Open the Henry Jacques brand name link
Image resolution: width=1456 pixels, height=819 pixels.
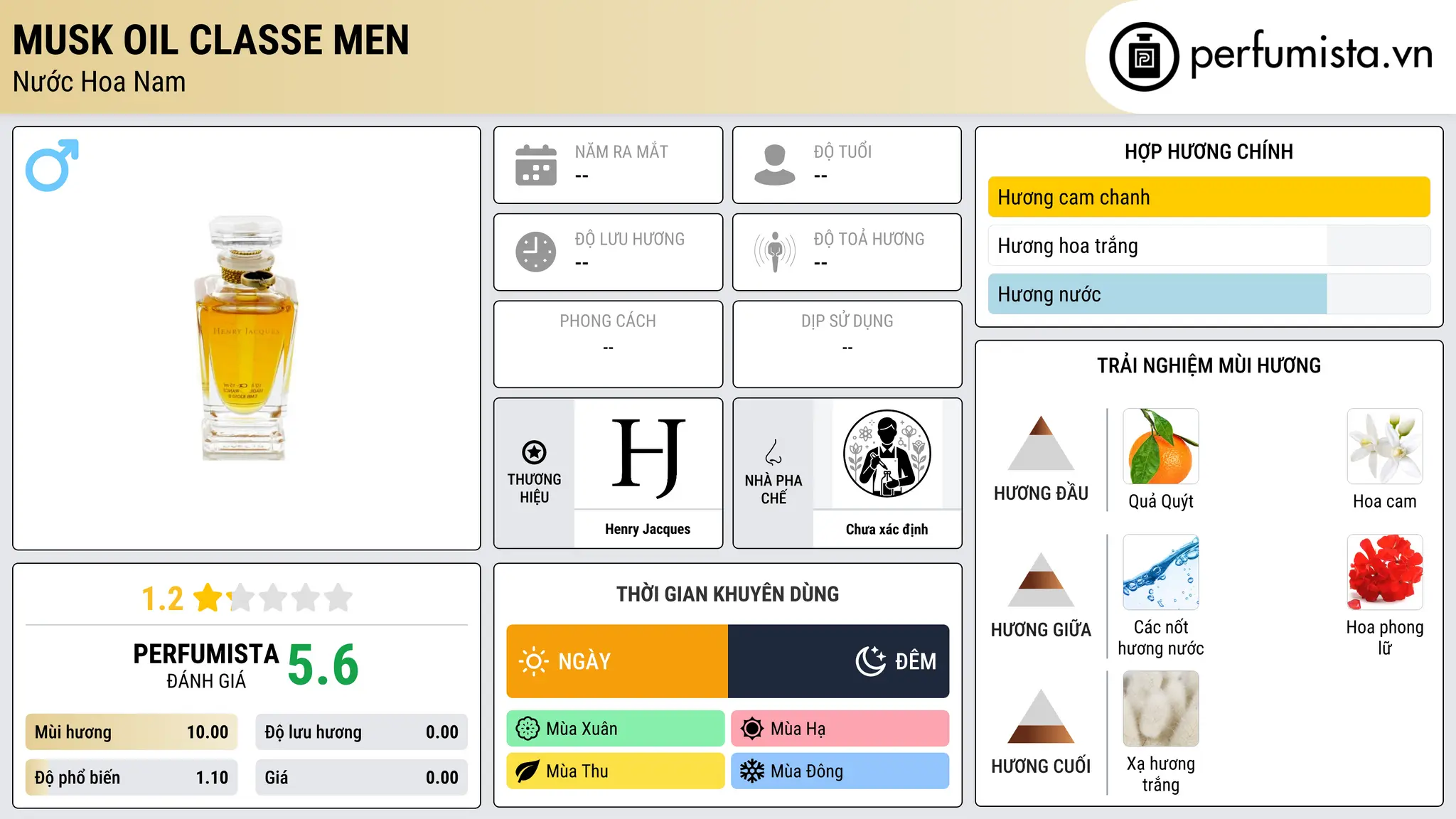pos(648,529)
